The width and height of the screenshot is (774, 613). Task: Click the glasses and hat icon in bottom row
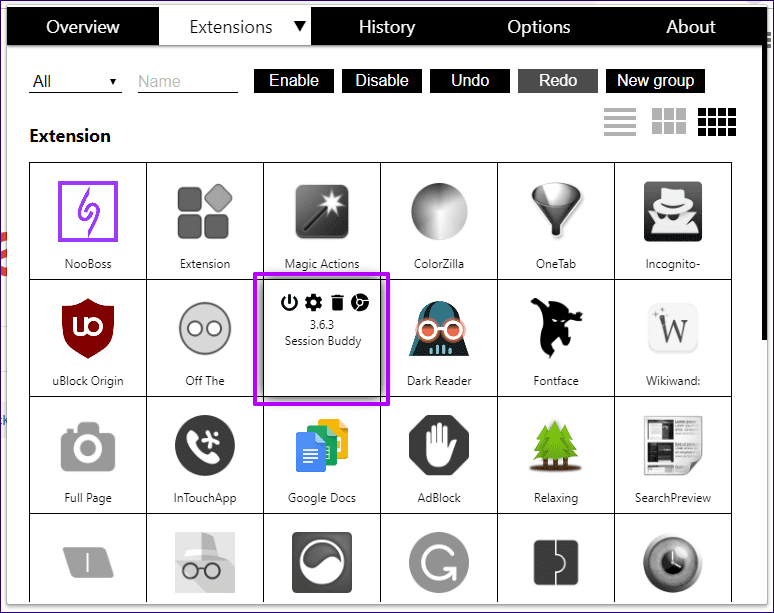205,562
